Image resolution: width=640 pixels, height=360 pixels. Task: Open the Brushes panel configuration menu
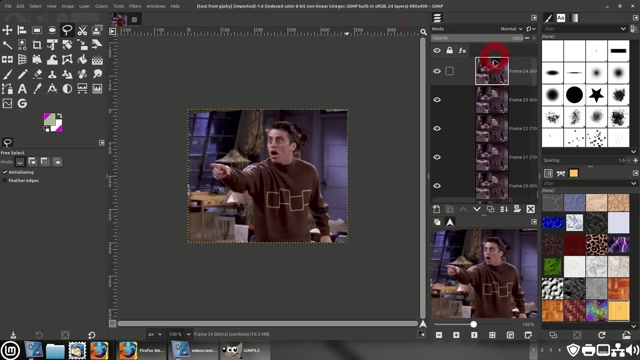point(636,18)
